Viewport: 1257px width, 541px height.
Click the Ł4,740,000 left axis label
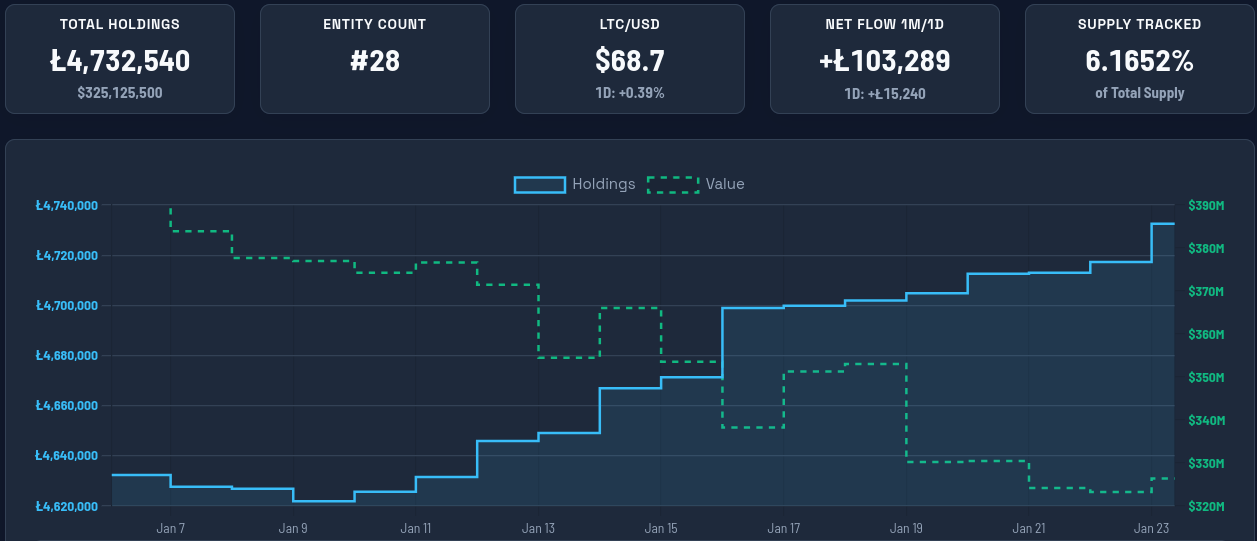66,206
